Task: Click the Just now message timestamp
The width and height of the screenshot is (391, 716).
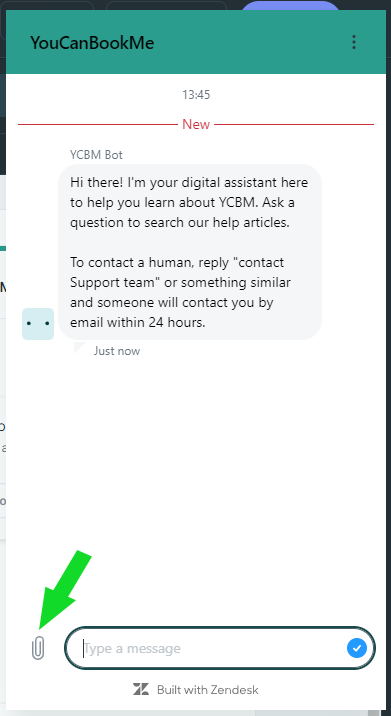Action: (x=117, y=351)
